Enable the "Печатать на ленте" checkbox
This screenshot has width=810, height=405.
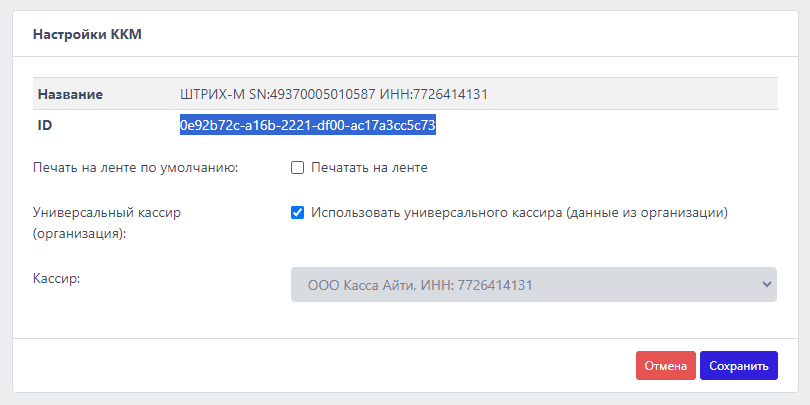click(297, 168)
